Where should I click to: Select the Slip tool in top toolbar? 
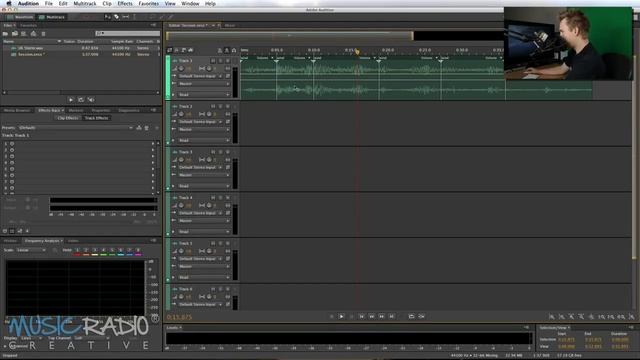[x=125, y=17]
